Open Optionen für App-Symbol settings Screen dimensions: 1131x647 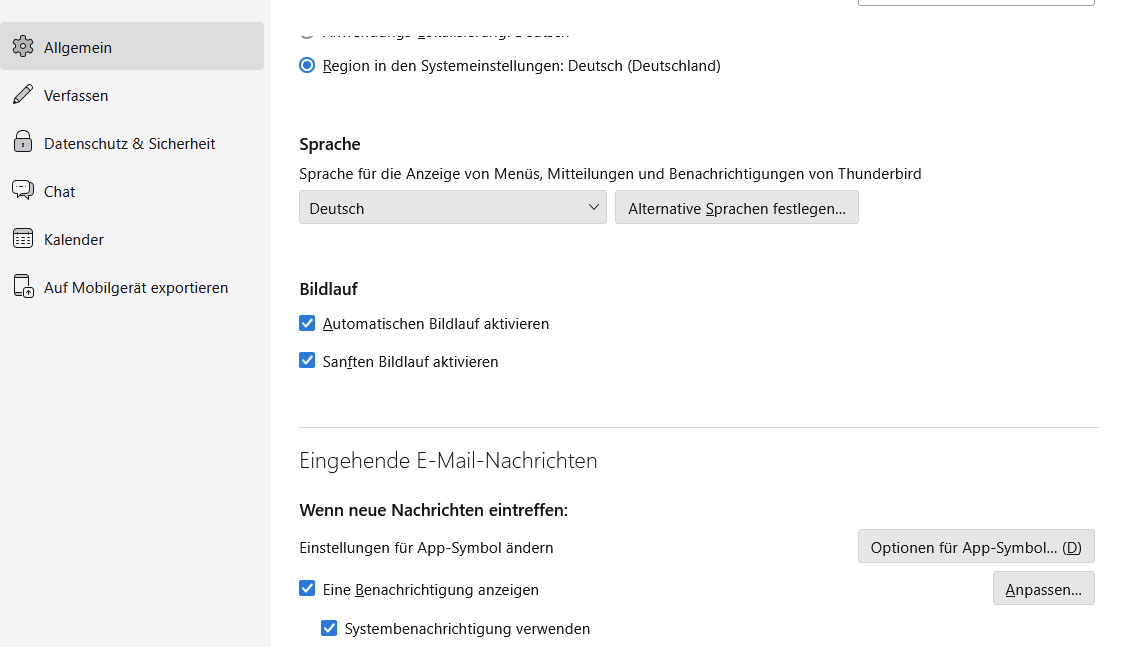pos(976,547)
